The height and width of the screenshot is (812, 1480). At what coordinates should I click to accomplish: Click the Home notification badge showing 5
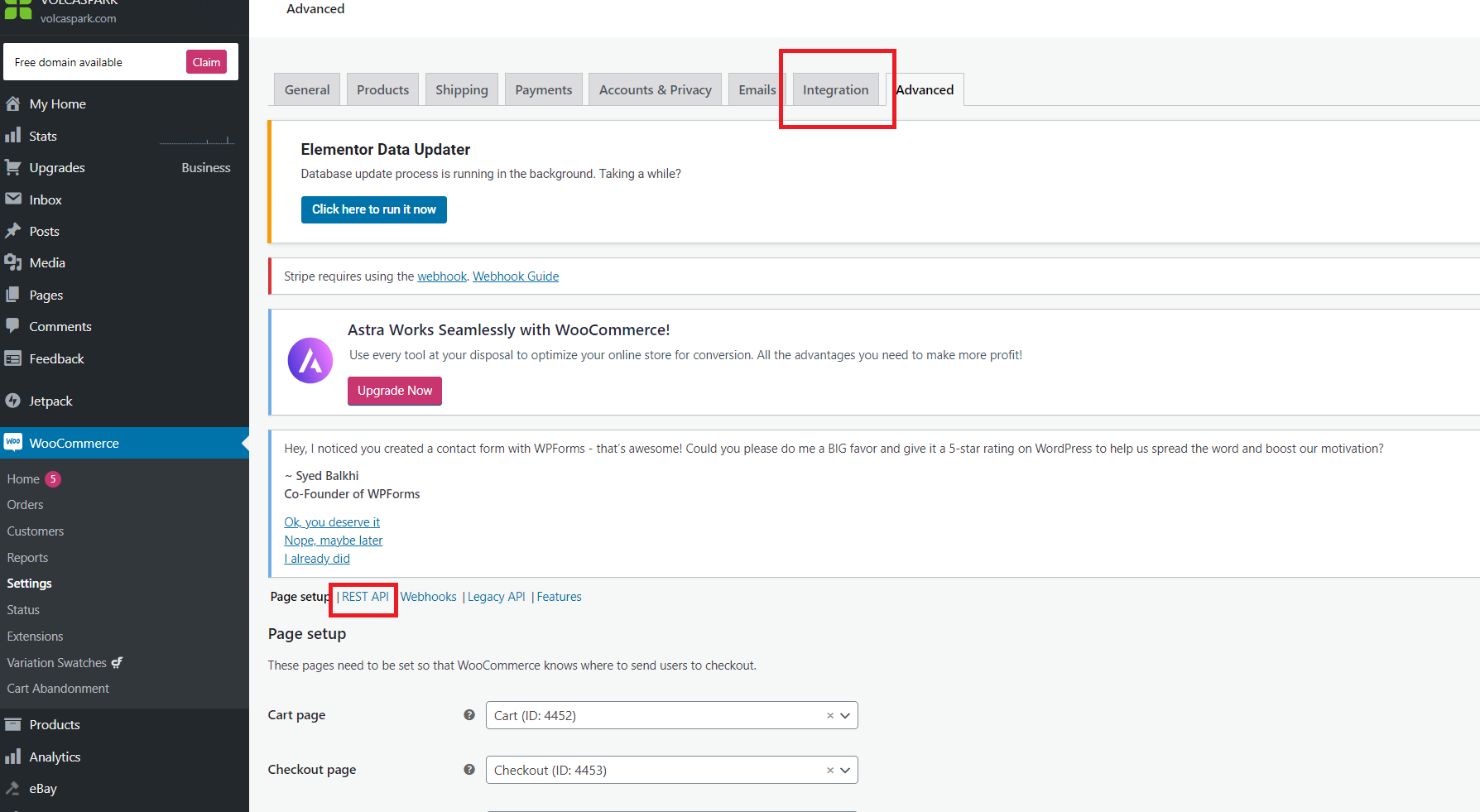[53, 479]
